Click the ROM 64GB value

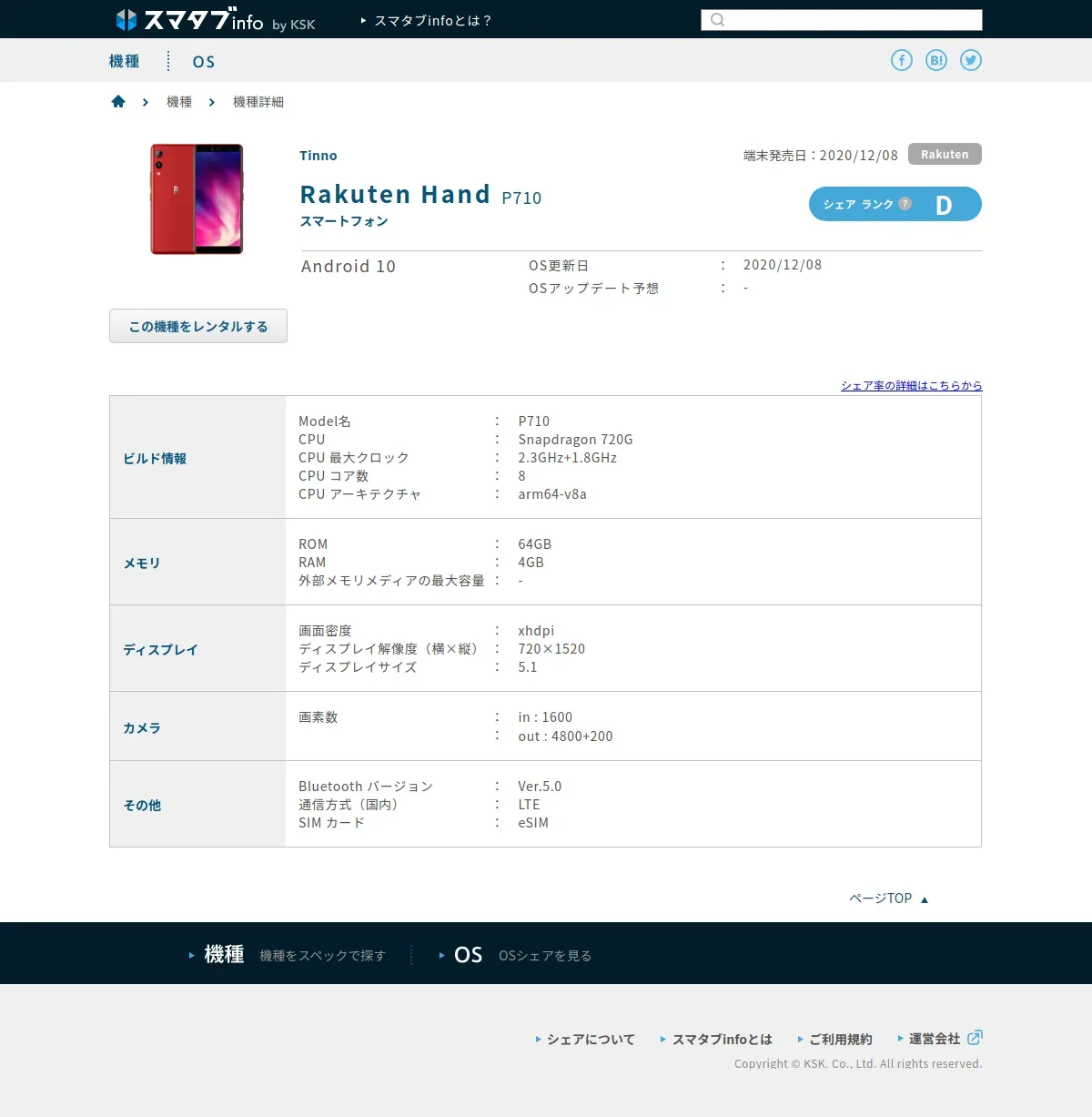(x=535, y=544)
